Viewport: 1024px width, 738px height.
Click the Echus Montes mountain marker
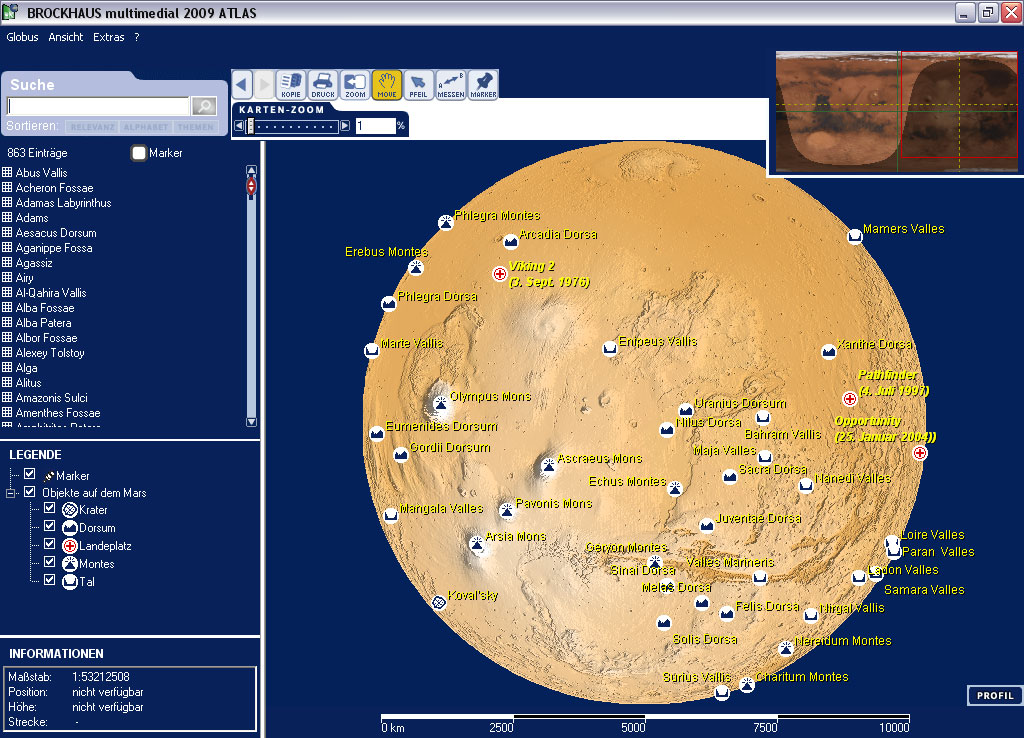[675, 488]
